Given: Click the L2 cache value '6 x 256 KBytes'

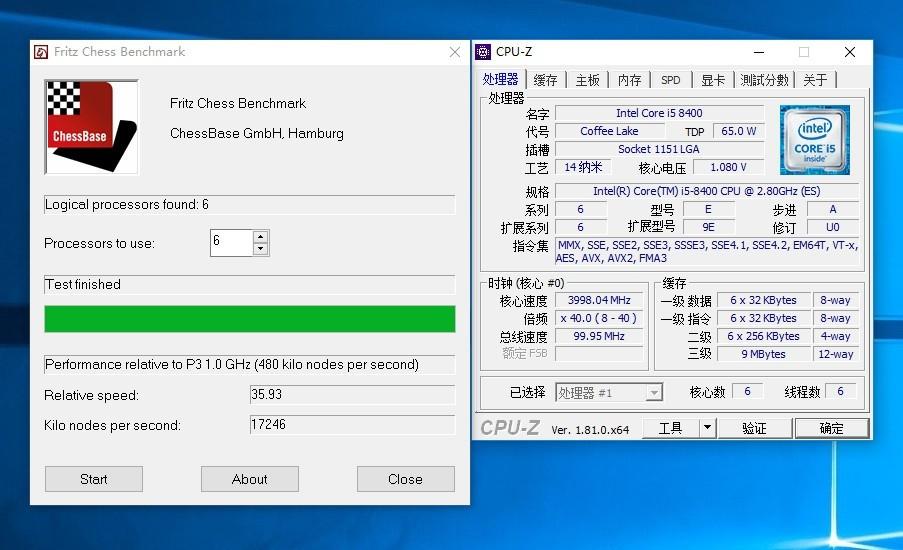Looking at the screenshot, I should 764,336.
